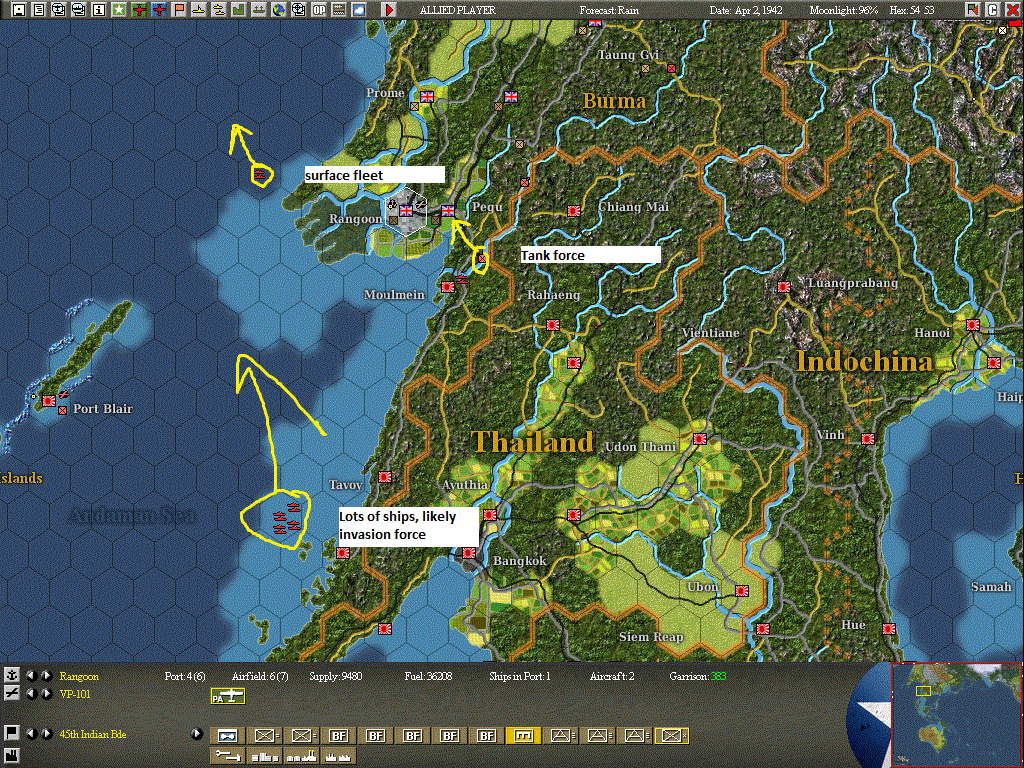Viewport: 1024px width, 768px height.
Task: Click the floppy disk save game icon
Action: (18, 9)
